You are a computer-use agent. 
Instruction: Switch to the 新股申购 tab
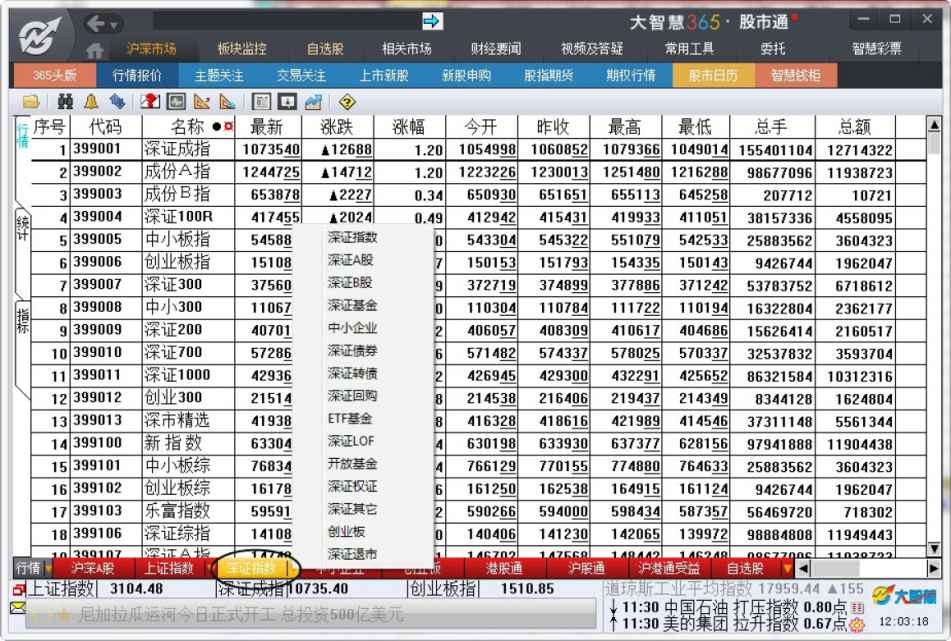466,75
